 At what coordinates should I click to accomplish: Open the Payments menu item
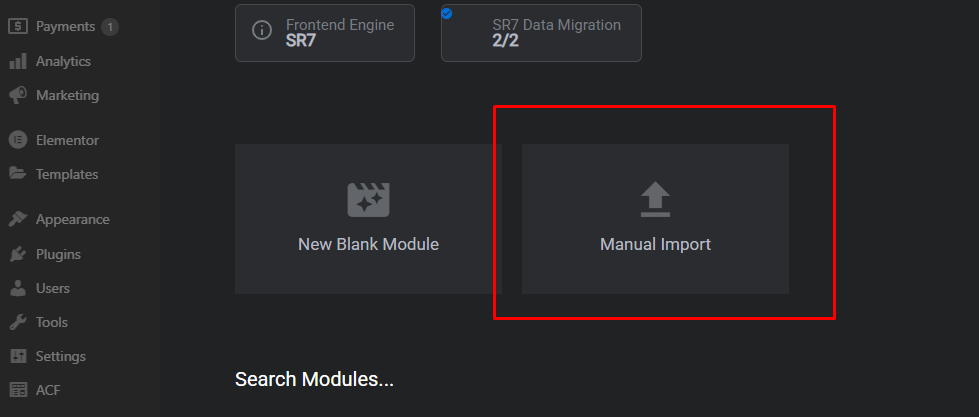[x=65, y=27]
